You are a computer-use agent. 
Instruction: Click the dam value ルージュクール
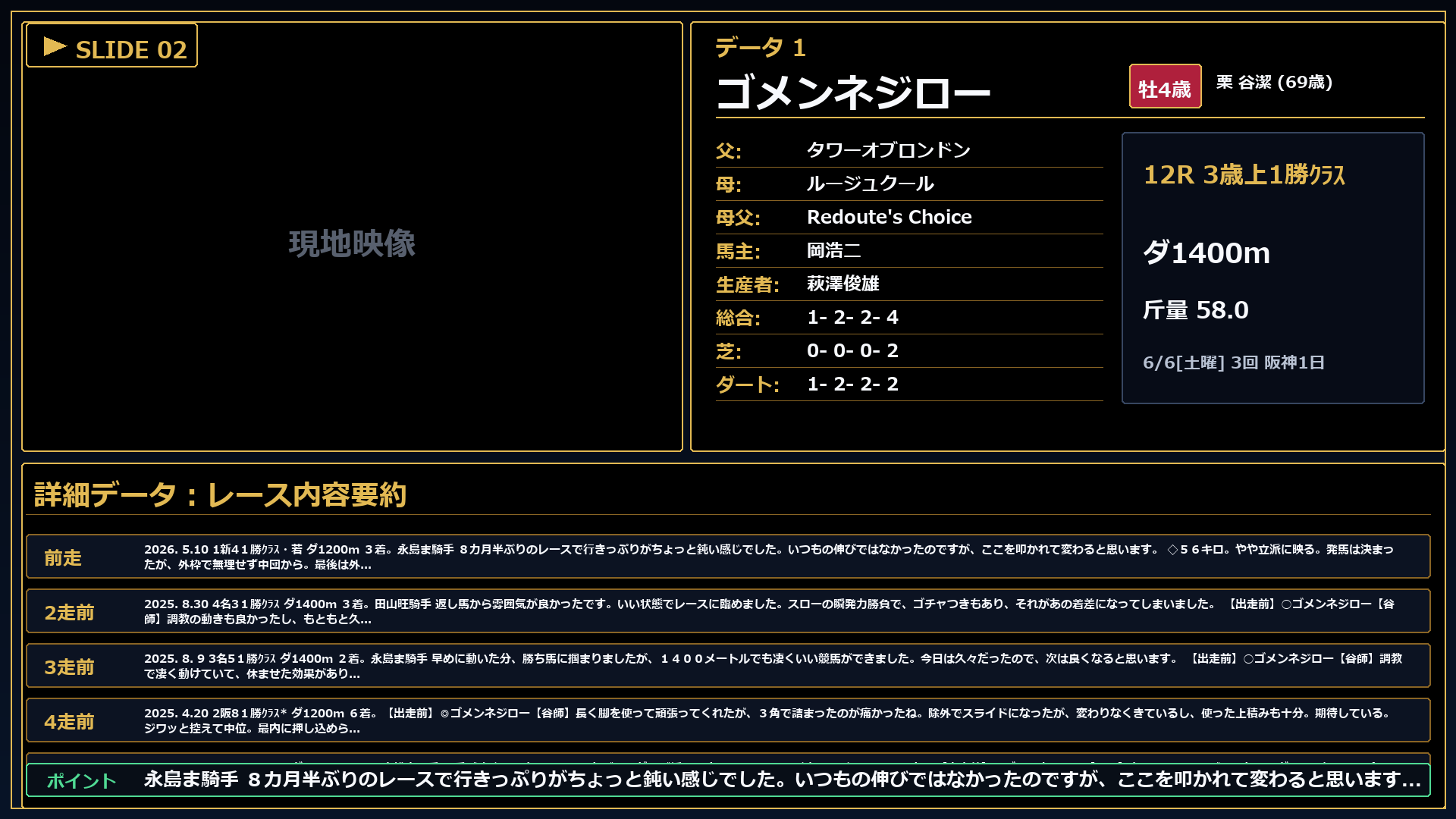pos(871,184)
